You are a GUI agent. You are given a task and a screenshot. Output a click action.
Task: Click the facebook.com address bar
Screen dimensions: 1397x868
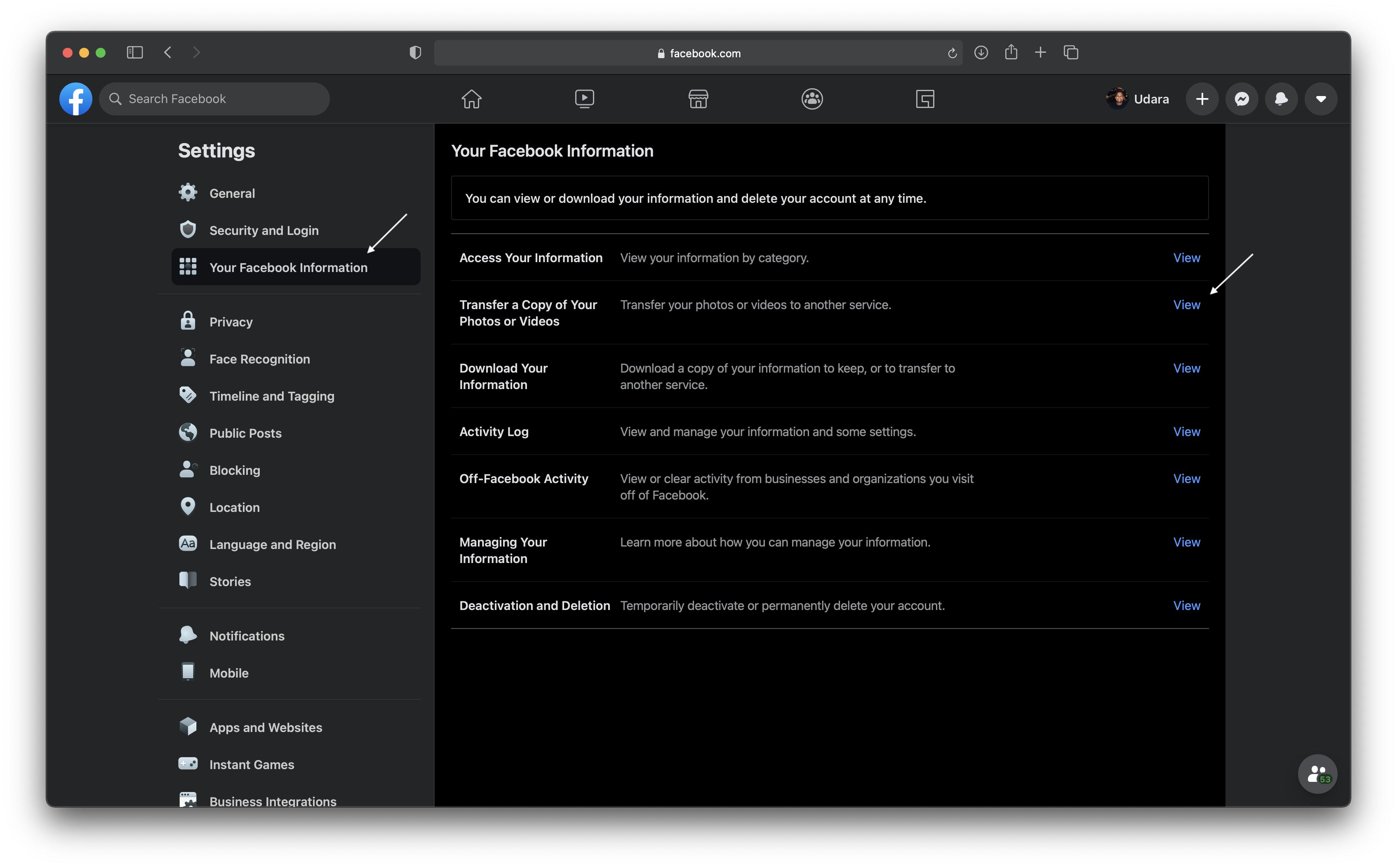698,53
